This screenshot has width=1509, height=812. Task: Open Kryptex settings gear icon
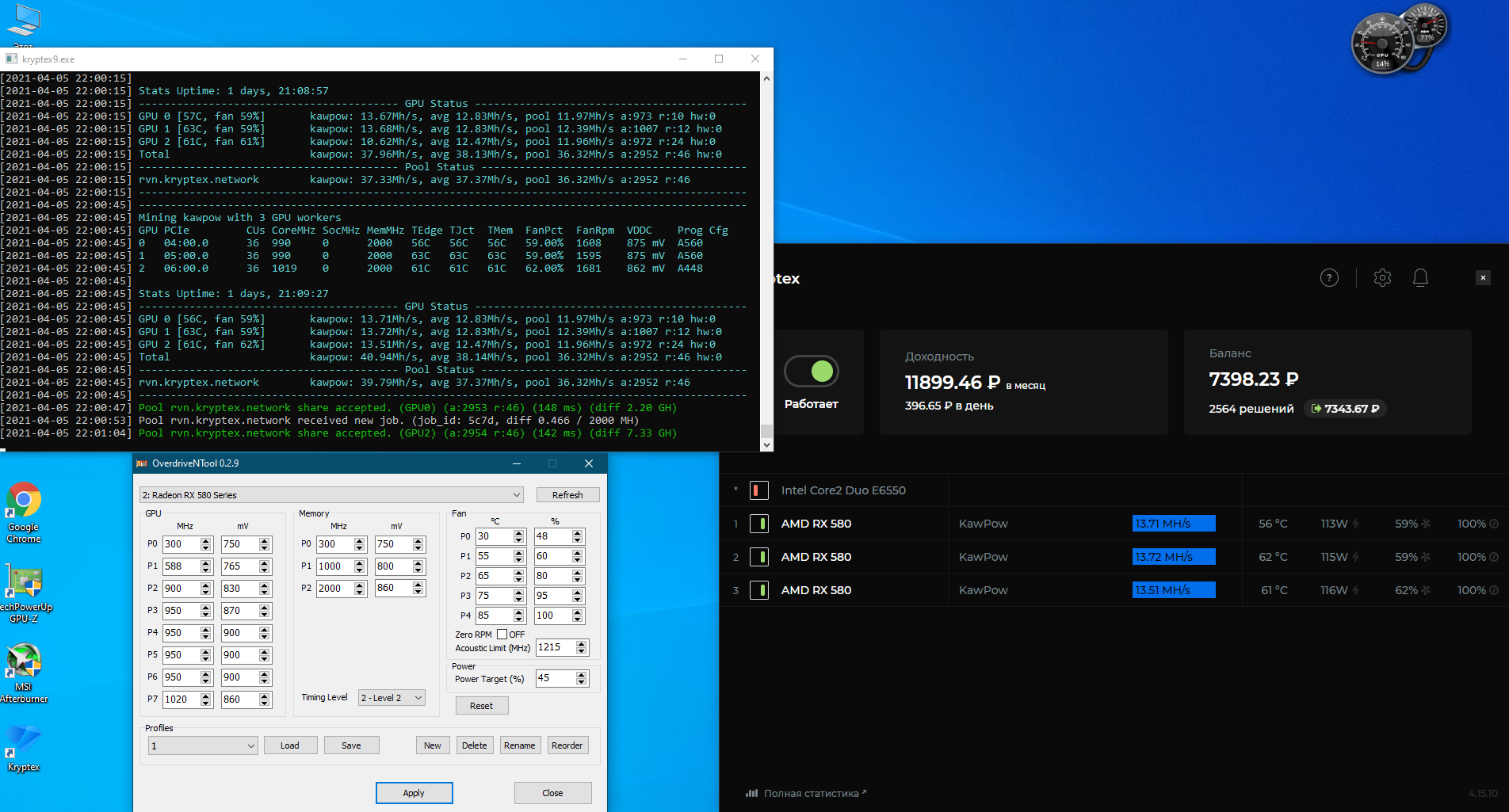click(1382, 278)
